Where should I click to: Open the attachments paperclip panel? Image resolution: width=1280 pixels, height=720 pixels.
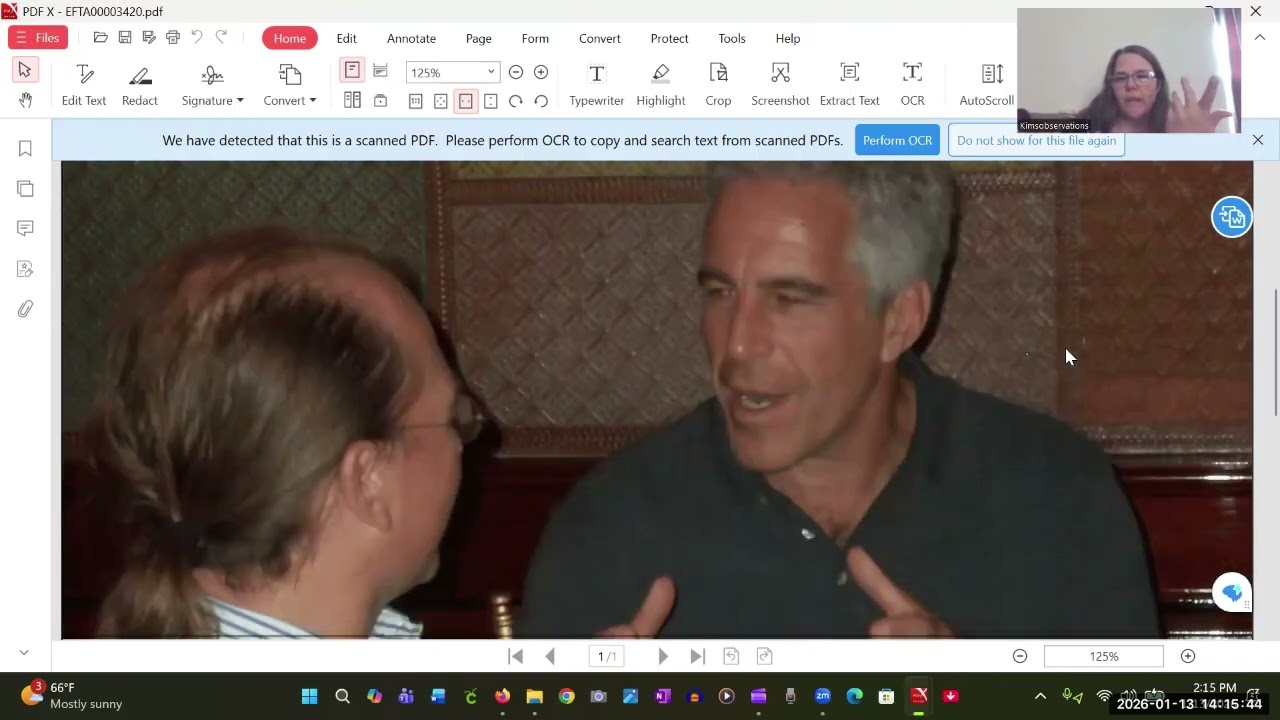pos(25,309)
